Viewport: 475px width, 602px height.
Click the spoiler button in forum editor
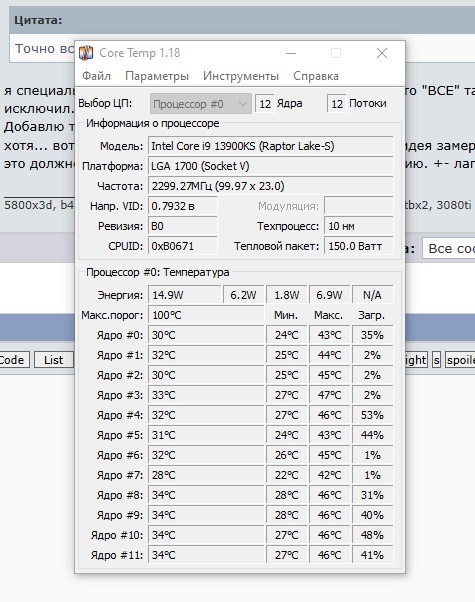(460, 360)
